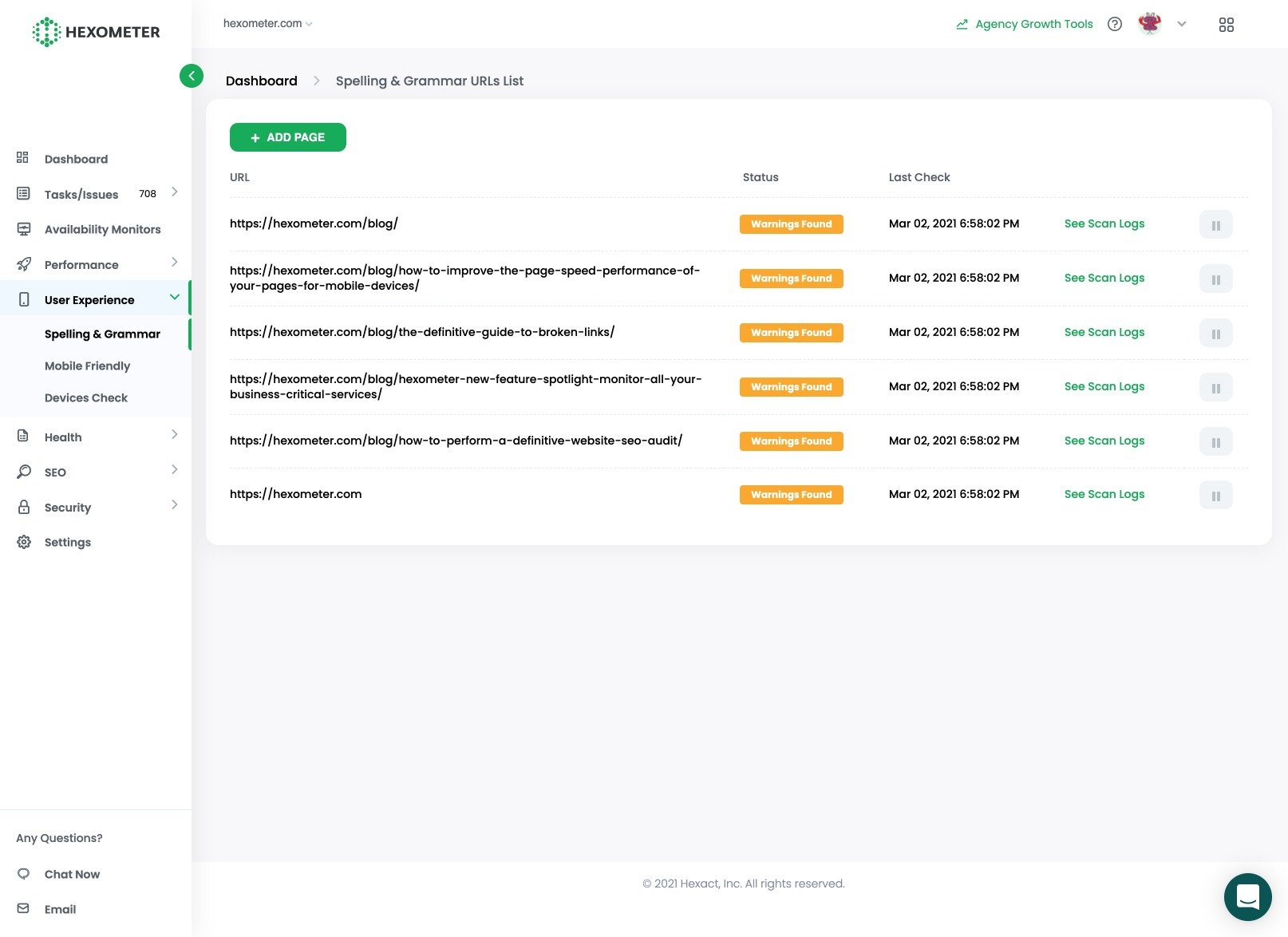Click the SEO magnifier icon
The height and width of the screenshot is (937, 1288).
[x=24, y=472]
